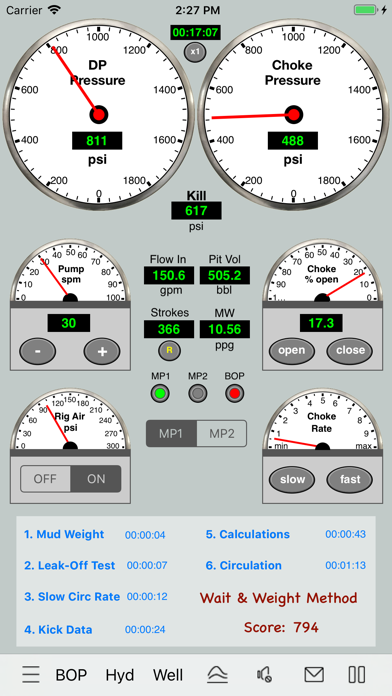Click the DP Pressure 811 readout
Viewport: 392px width, 696px height.
point(97,141)
